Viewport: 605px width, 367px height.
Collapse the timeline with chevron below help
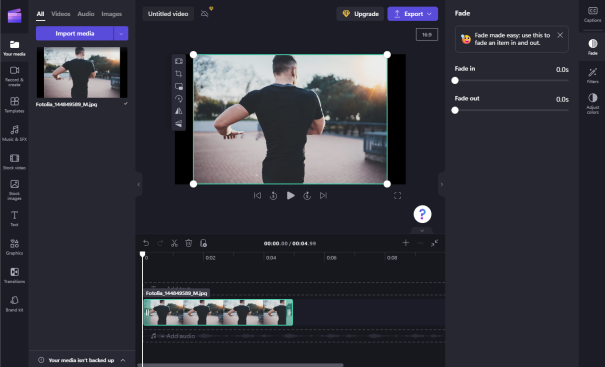(422, 231)
